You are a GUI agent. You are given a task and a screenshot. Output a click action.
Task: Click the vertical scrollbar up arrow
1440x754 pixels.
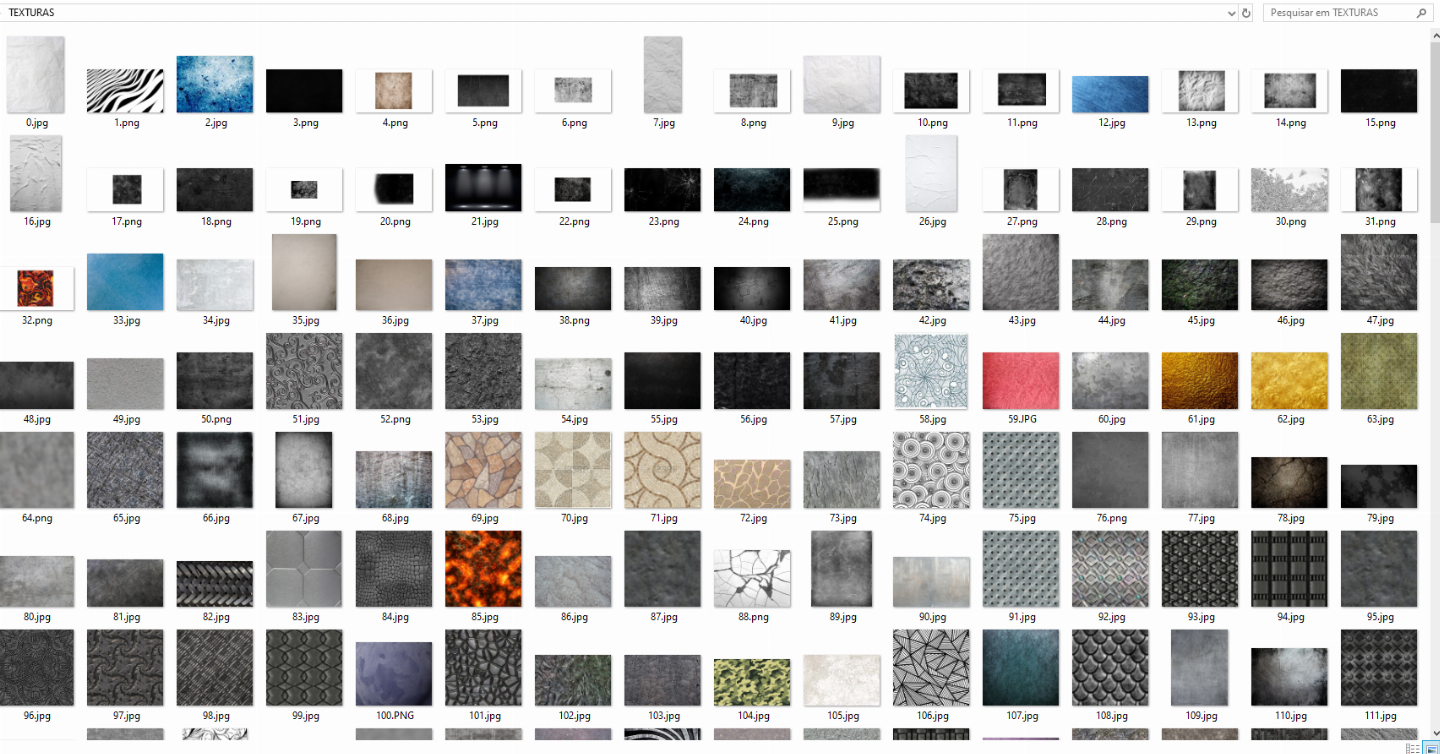click(1434, 34)
